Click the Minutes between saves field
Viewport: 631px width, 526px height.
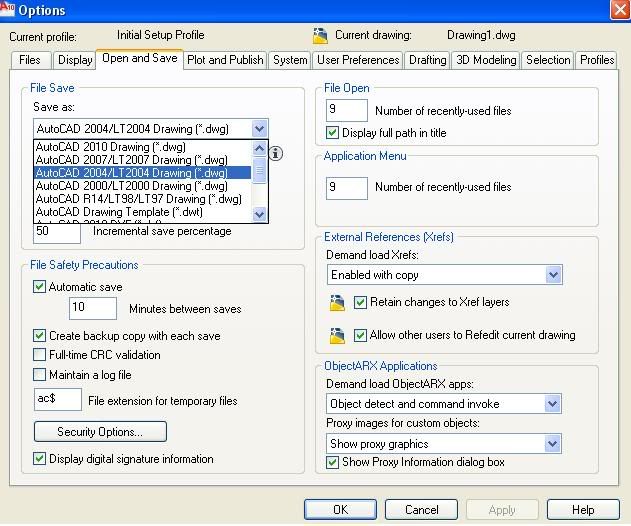(93, 308)
